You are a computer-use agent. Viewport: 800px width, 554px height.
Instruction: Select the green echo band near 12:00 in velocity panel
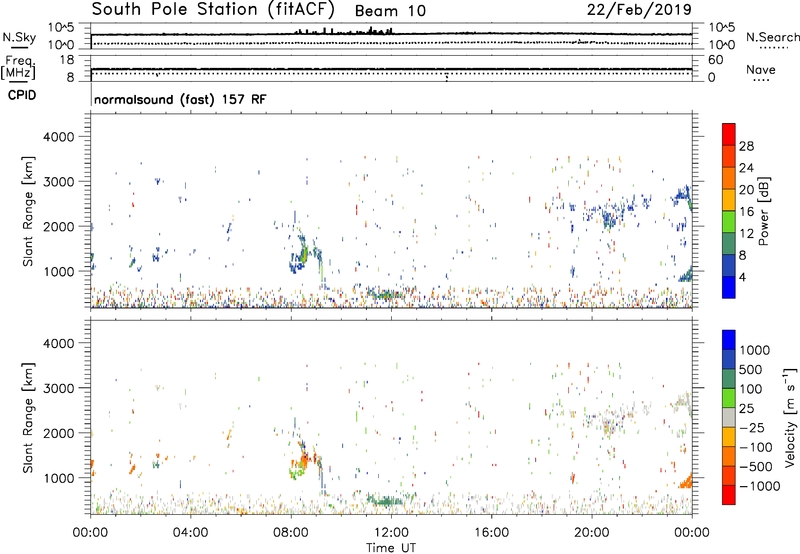tap(386, 500)
